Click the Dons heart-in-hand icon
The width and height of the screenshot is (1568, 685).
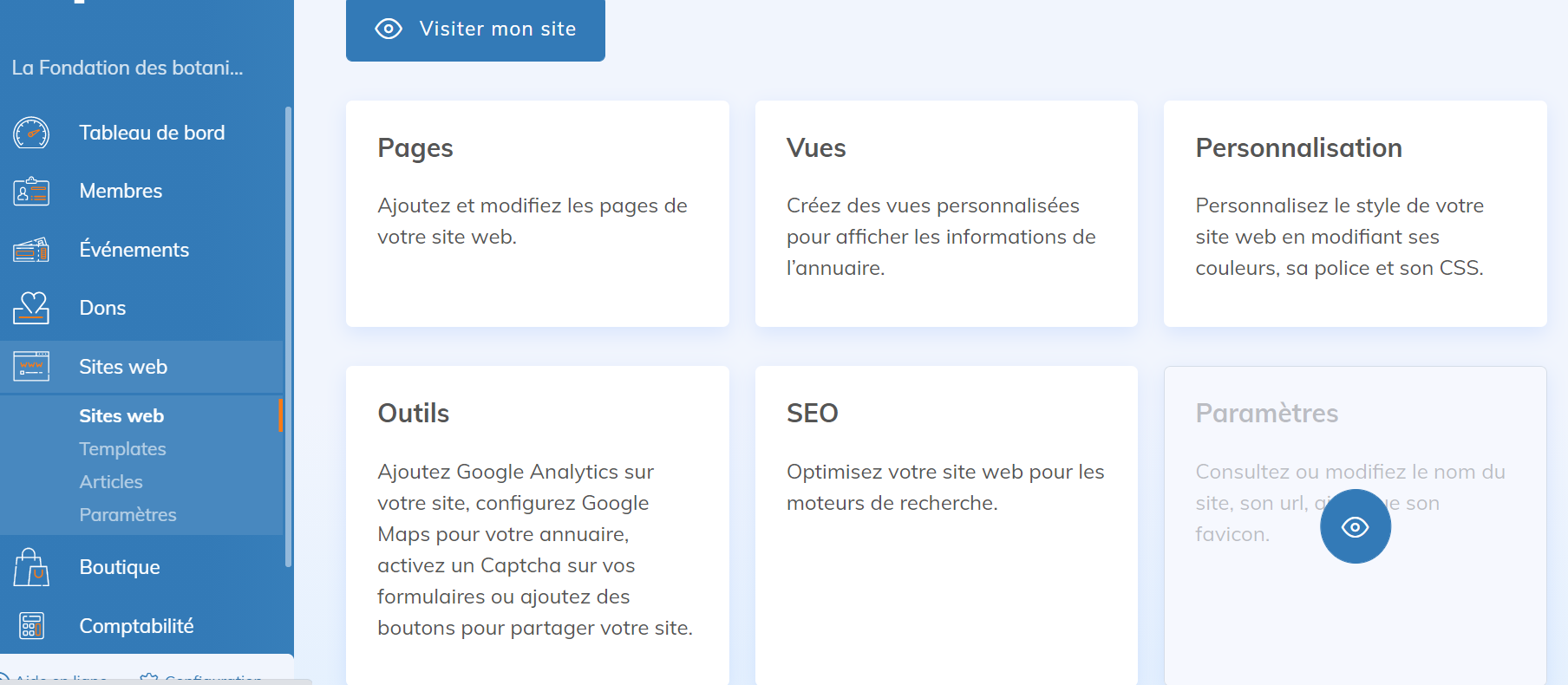click(x=31, y=308)
